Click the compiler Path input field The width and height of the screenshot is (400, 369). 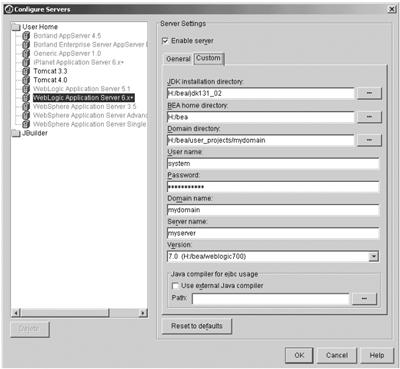point(271,299)
